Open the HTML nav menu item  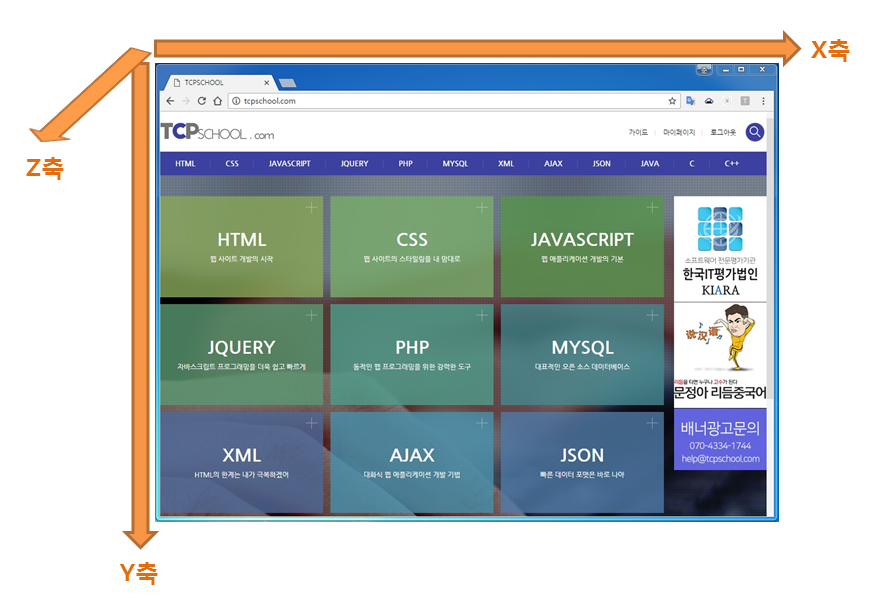(185, 164)
